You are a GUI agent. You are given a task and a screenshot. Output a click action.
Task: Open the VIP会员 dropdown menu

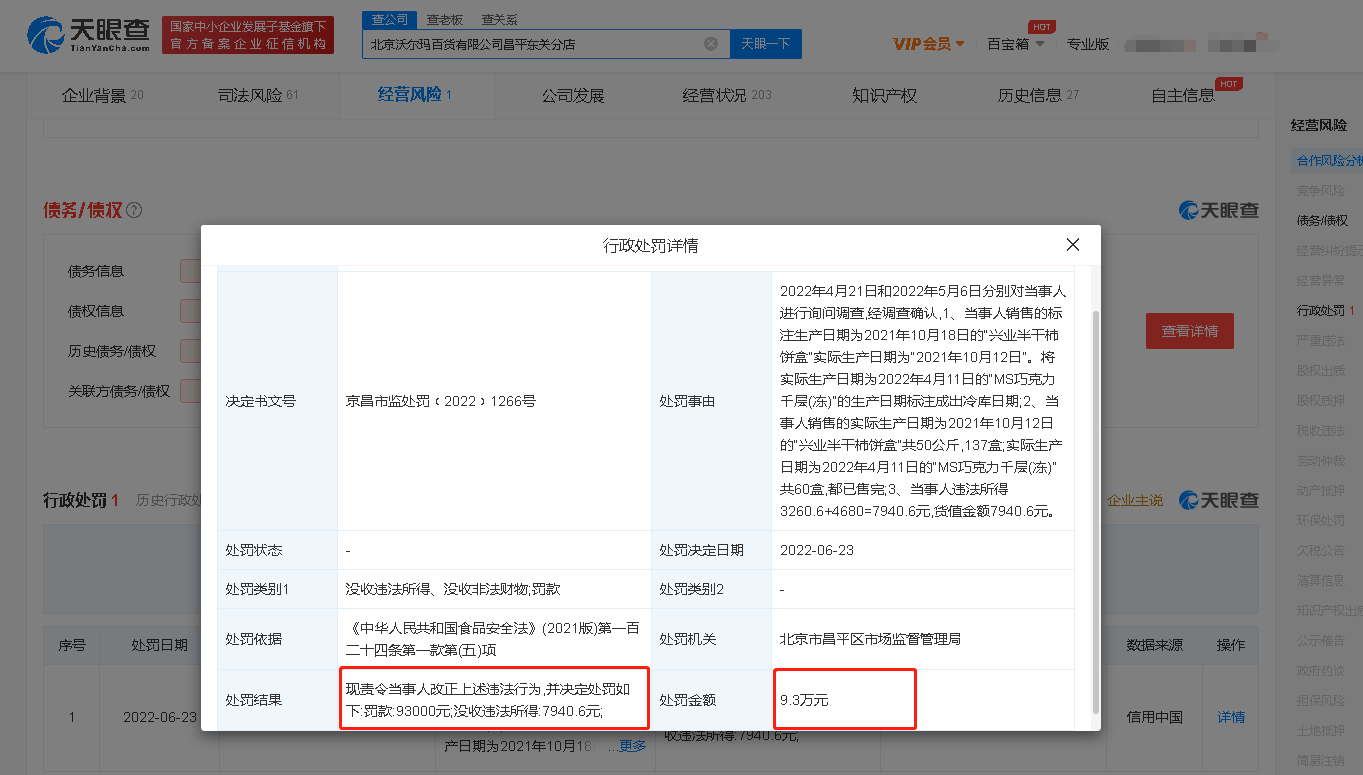click(x=928, y=44)
